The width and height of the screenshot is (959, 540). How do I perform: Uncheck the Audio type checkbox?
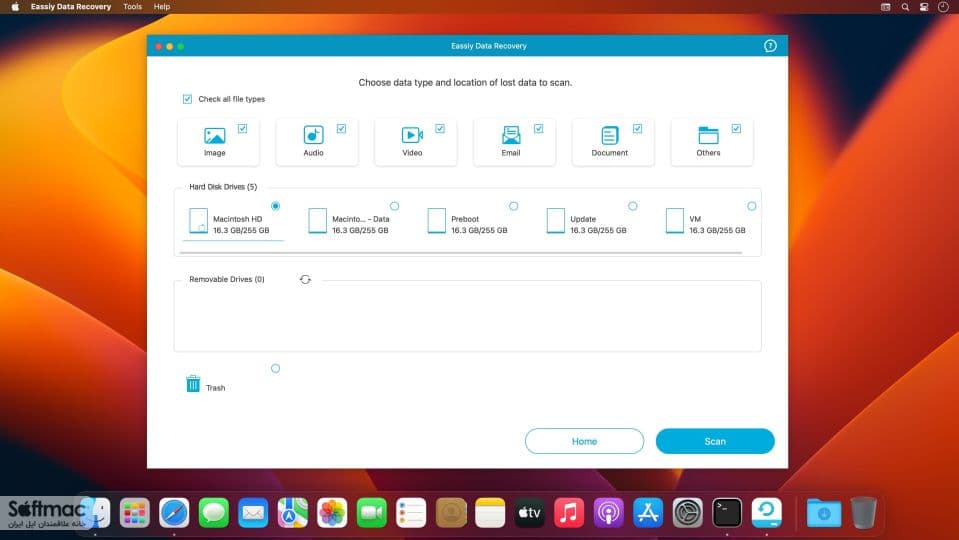tap(341, 128)
